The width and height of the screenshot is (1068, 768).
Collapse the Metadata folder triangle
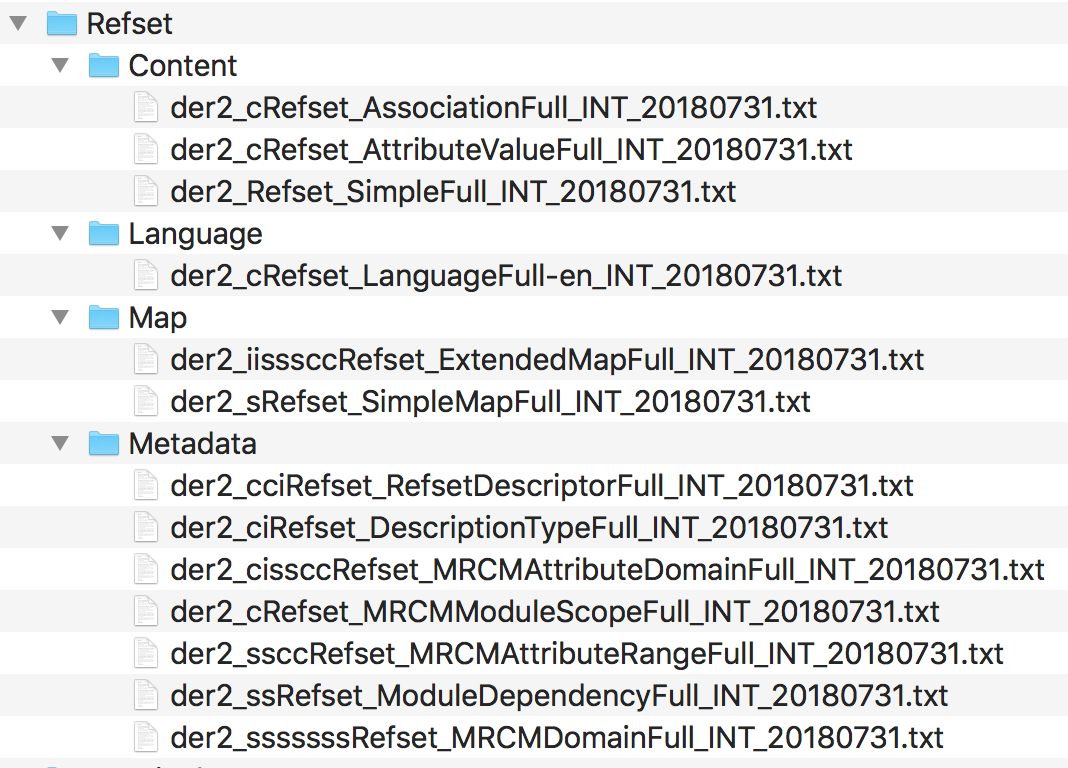tap(61, 444)
